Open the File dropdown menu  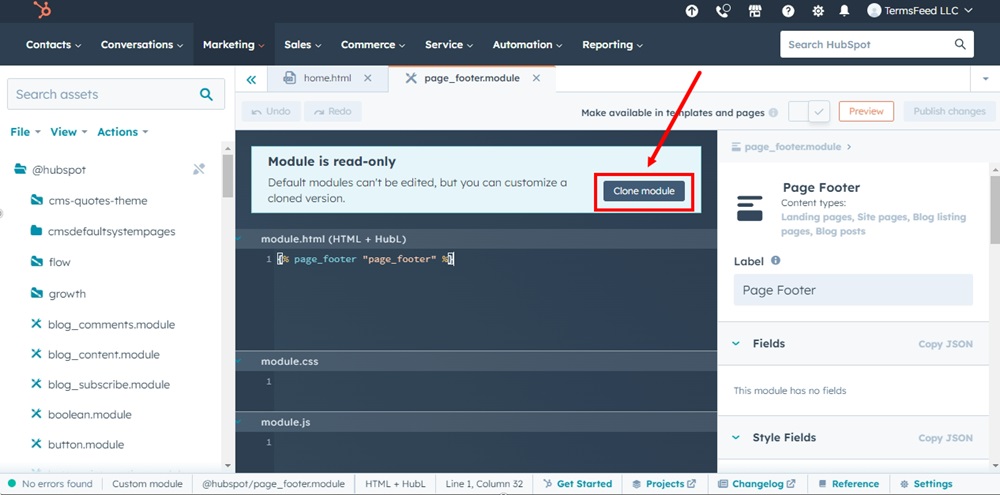coord(26,132)
